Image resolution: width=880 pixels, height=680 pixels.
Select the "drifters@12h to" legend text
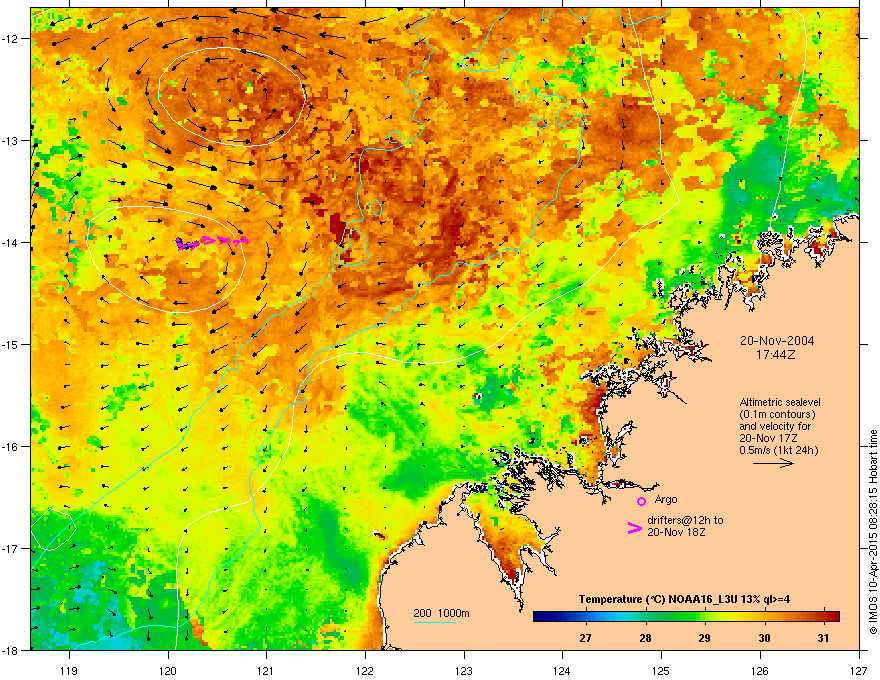pos(685,520)
